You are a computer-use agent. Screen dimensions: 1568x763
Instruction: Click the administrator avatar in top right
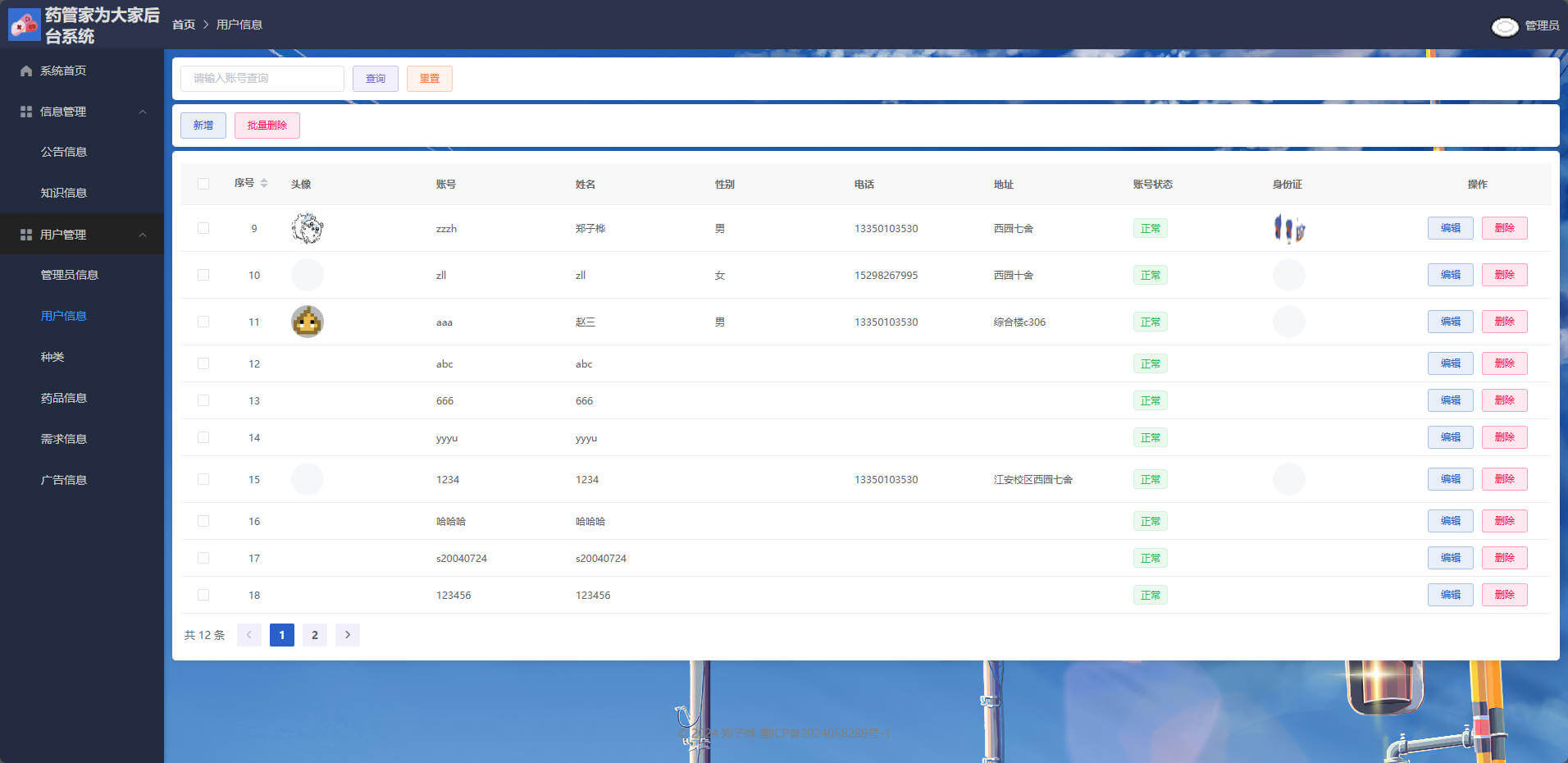pos(1504,26)
